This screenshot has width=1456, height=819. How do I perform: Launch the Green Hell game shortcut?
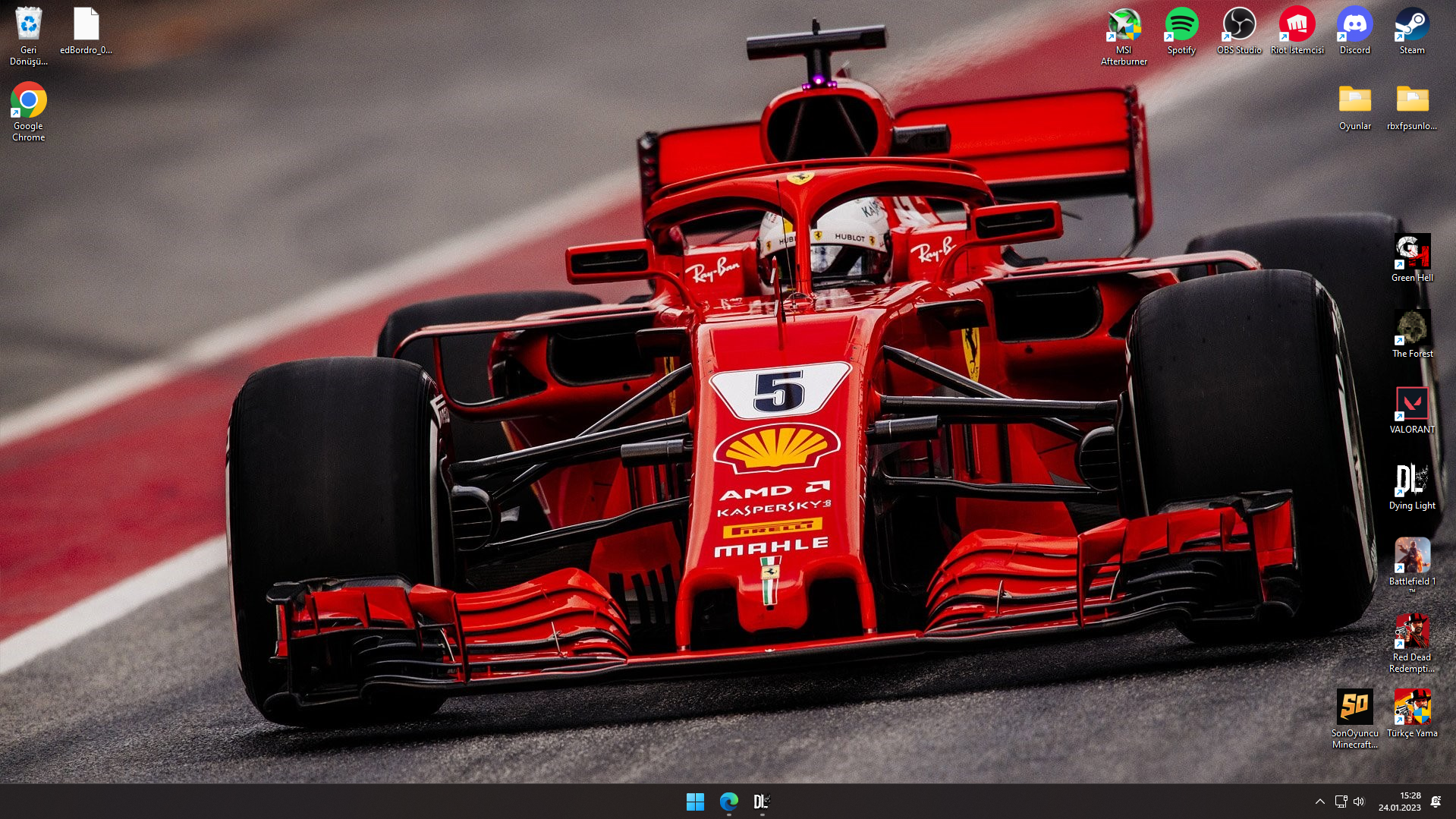coord(1412,258)
